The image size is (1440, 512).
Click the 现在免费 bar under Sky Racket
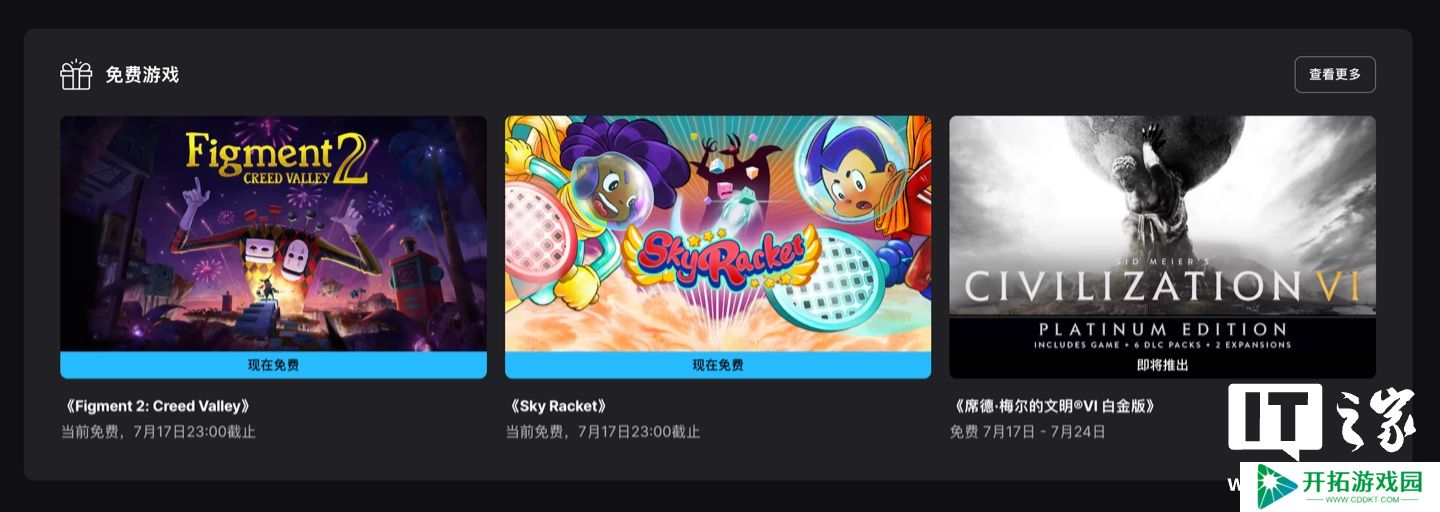pos(718,365)
